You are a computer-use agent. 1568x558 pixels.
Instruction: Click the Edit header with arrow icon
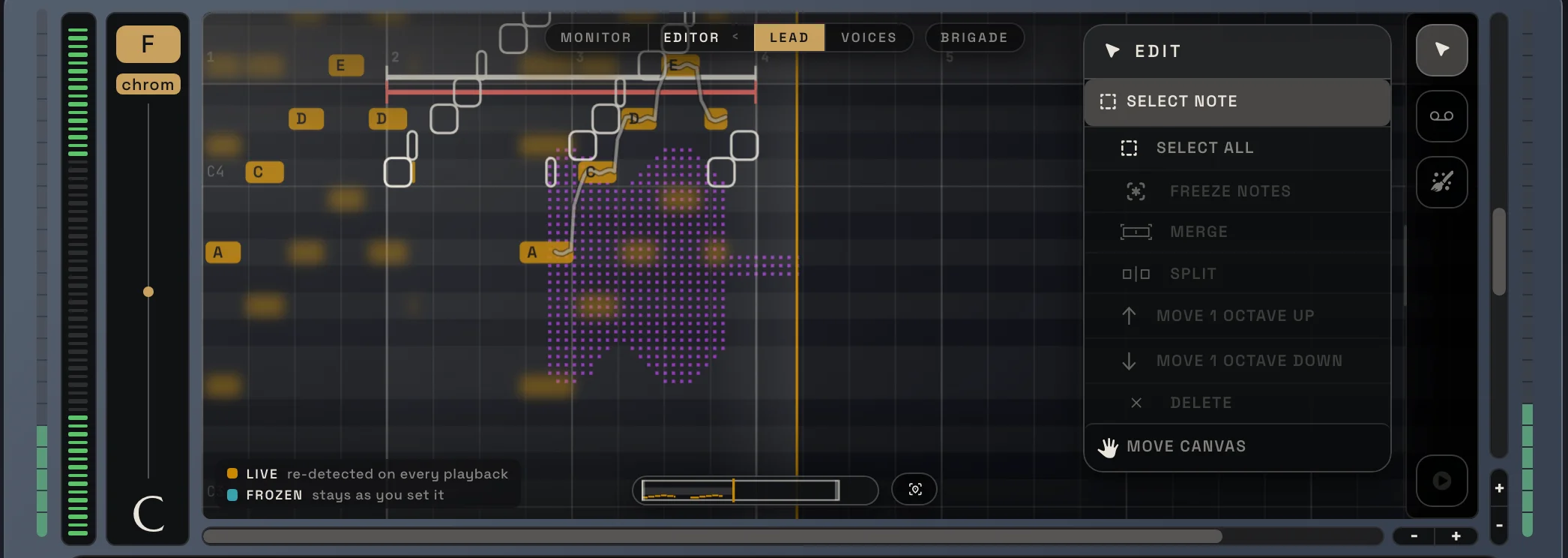(1237, 51)
